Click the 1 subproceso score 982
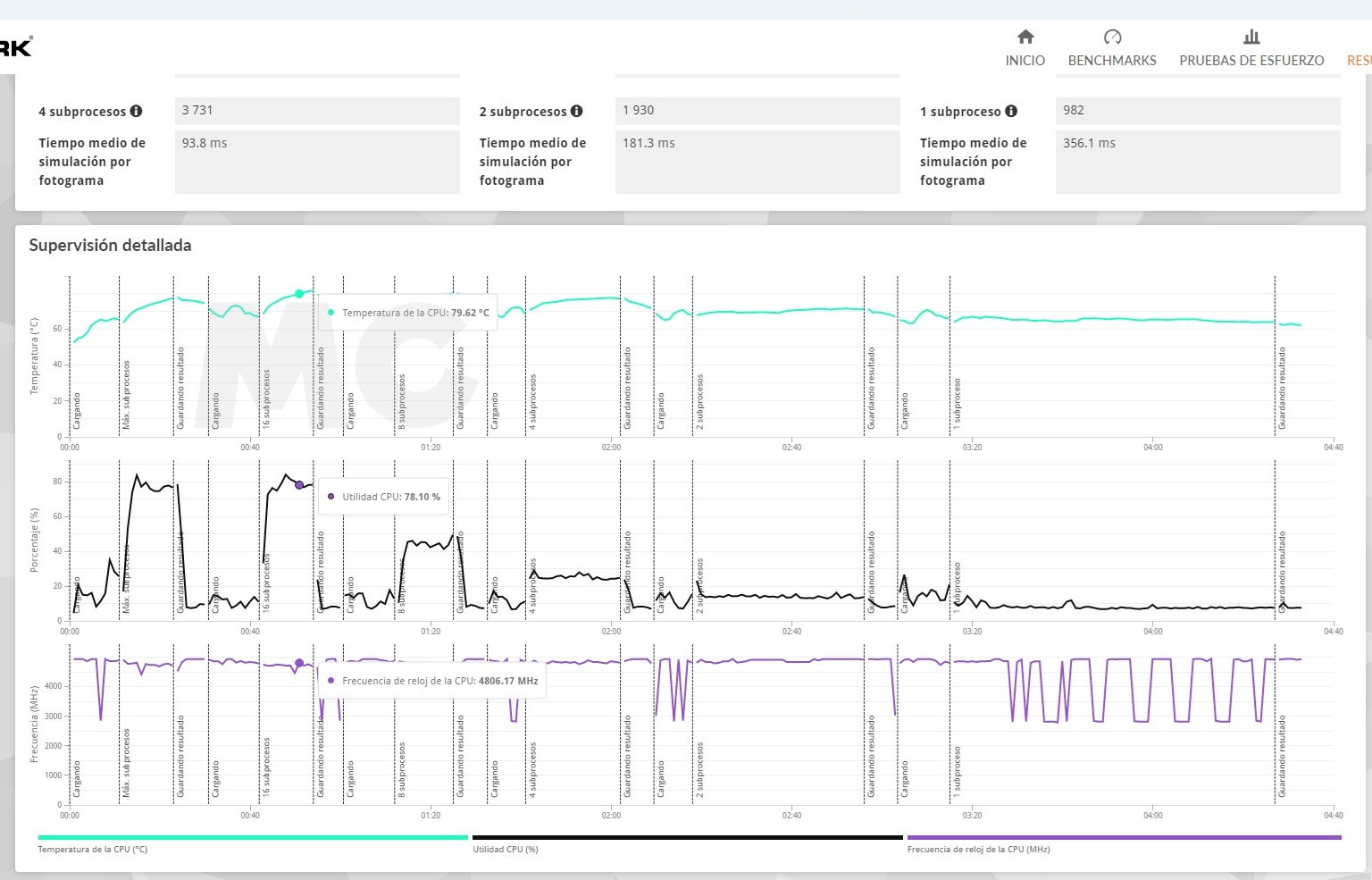The height and width of the screenshot is (880, 1372). click(x=1198, y=111)
